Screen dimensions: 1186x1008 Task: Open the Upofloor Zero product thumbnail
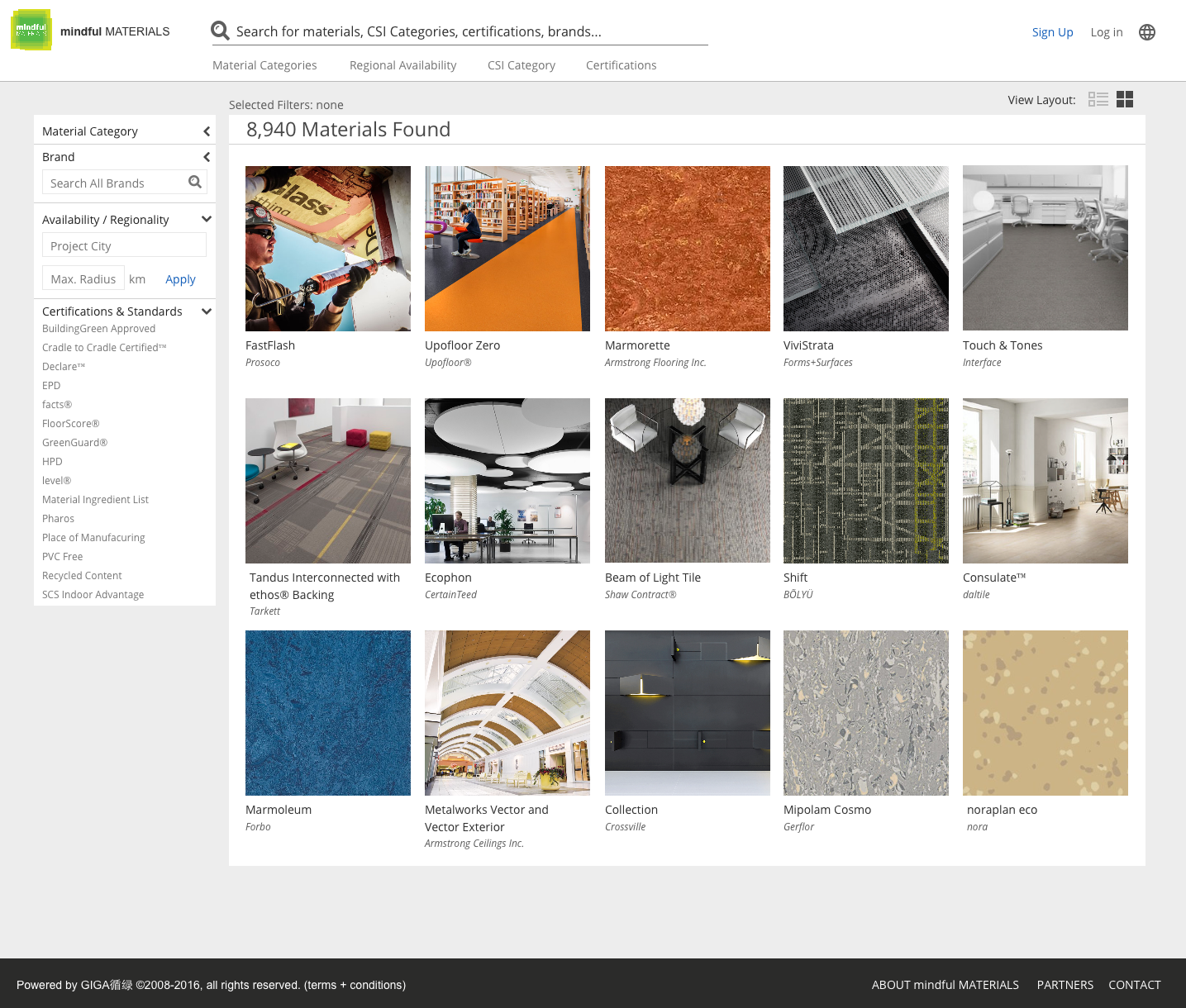[507, 249]
